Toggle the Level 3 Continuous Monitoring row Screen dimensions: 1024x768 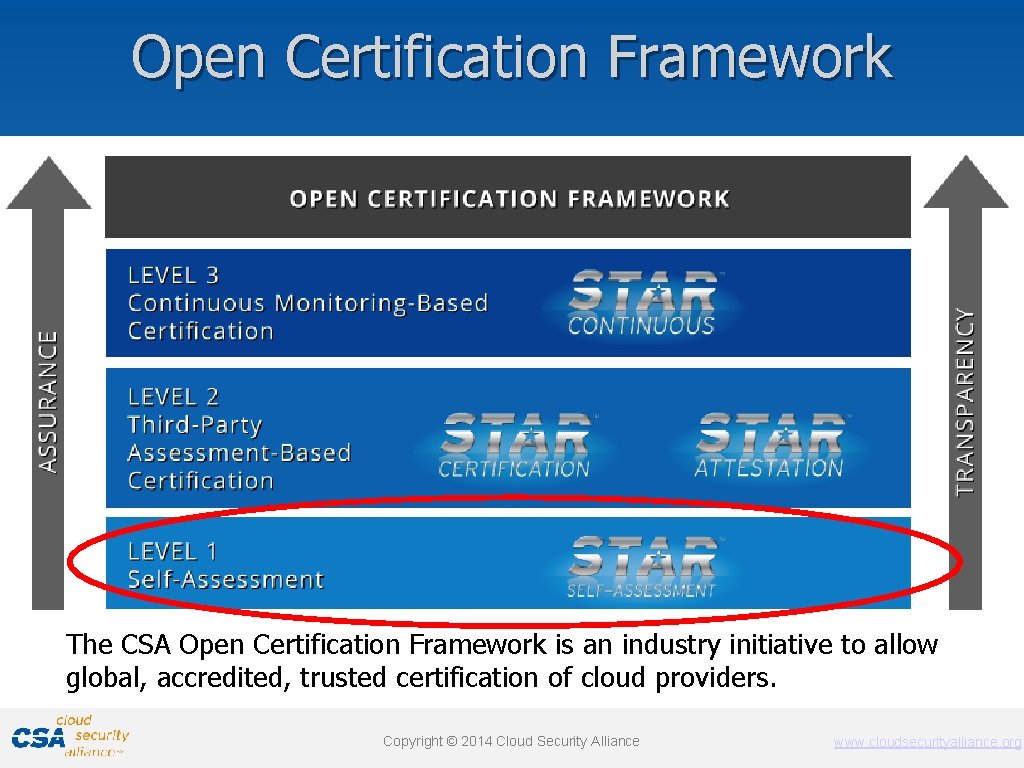[300, 303]
